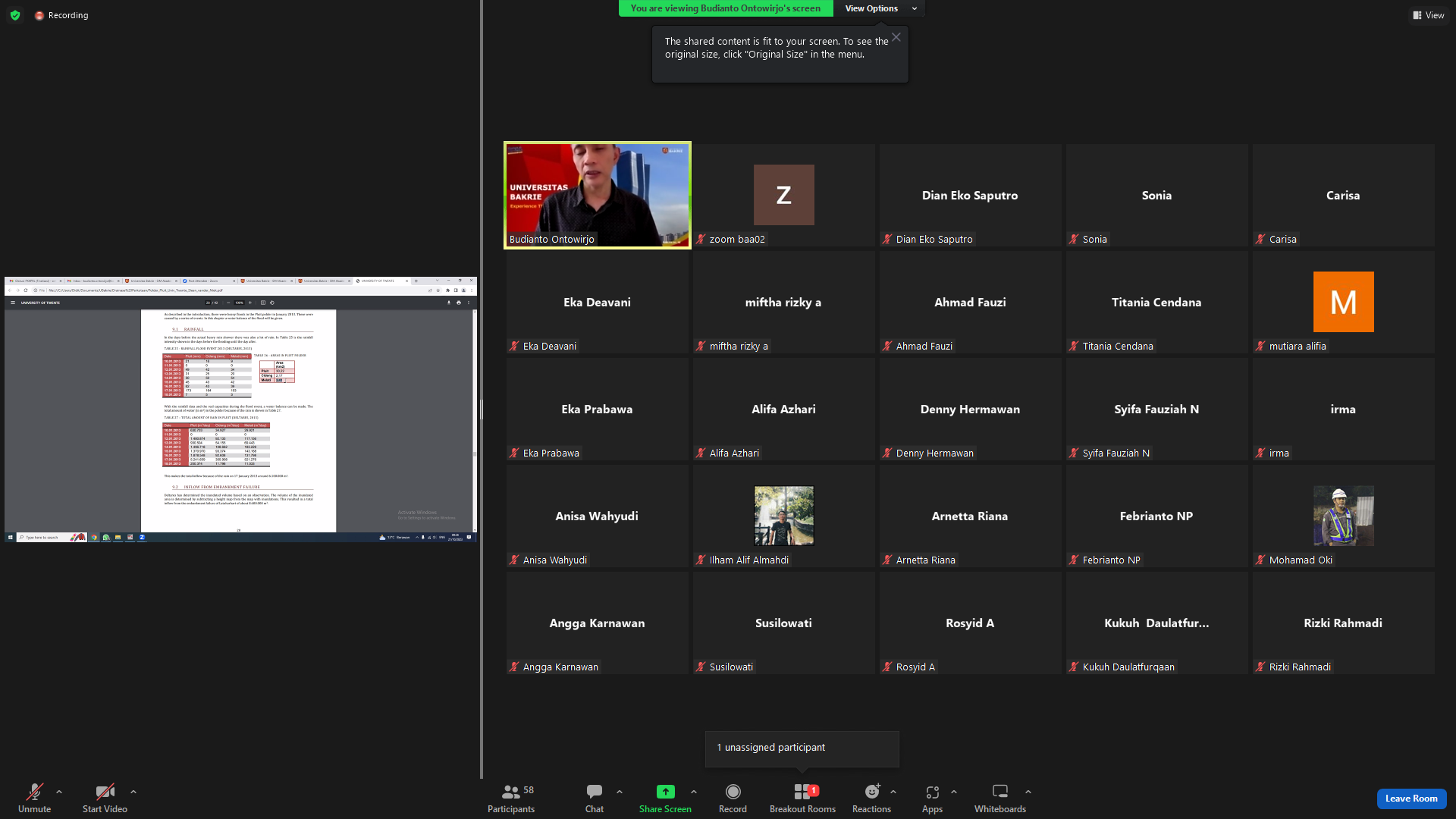The height and width of the screenshot is (819, 1456).
Task: Click muted mic icon for Syifa Fauziah N
Action: [1074, 453]
